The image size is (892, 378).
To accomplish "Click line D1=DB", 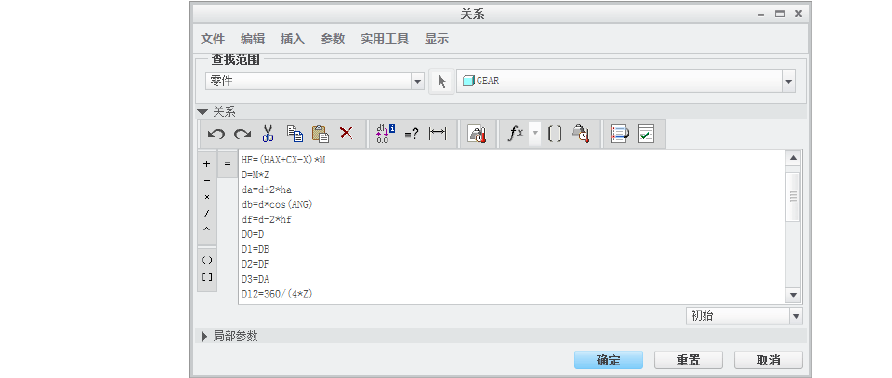I will 255,249.
